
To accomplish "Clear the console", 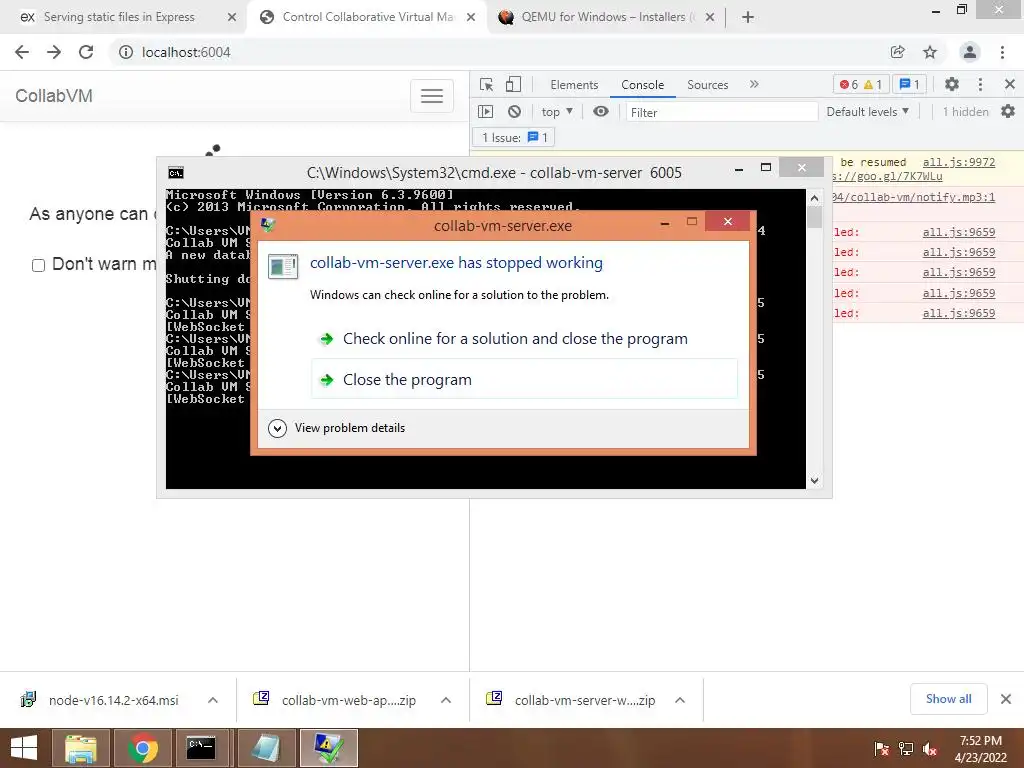I will click(x=515, y=112).
